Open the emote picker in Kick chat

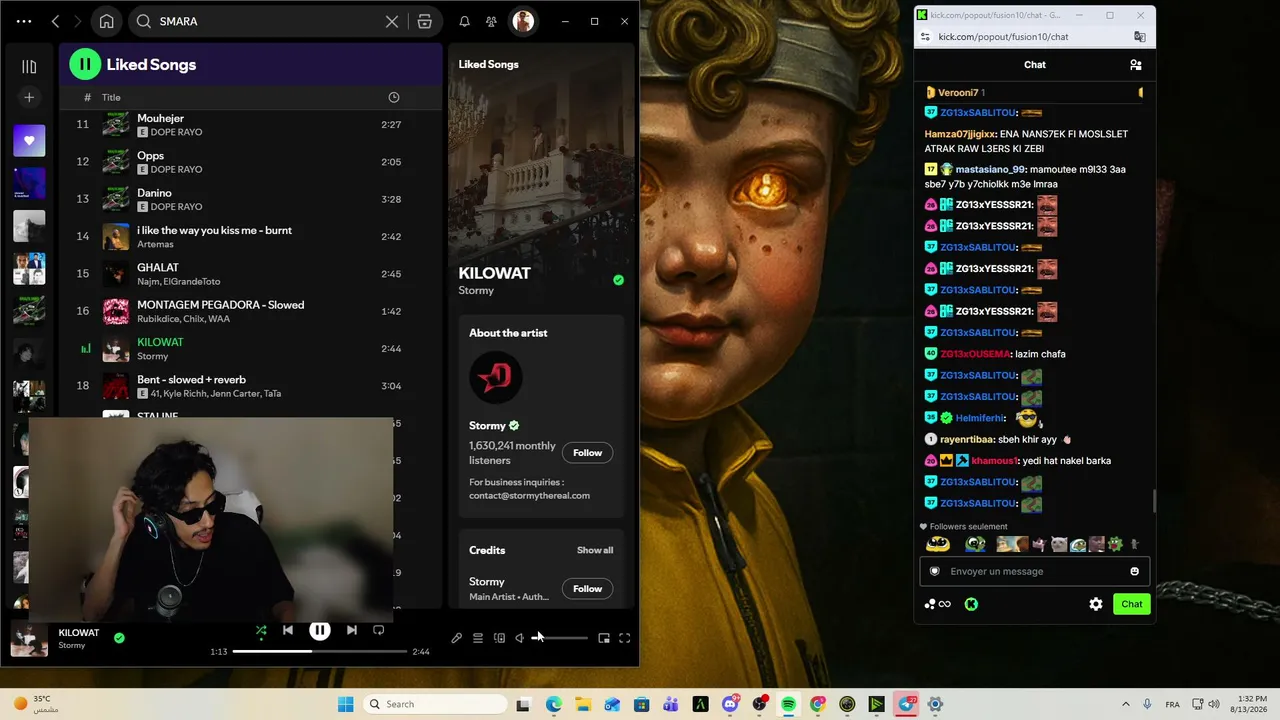(x=1134, y=571)
